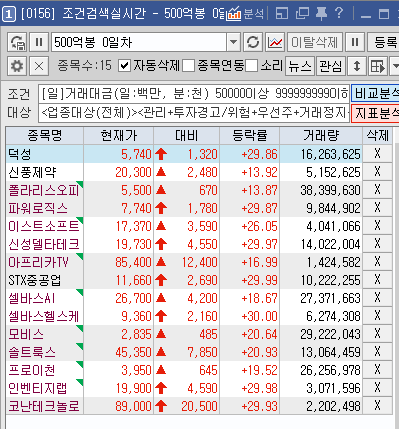This screenshot has width=399, height=429.
Task: Delete the 인벤티지랩 row with its X
Action: pyautogui.click(x=377, y=388)
